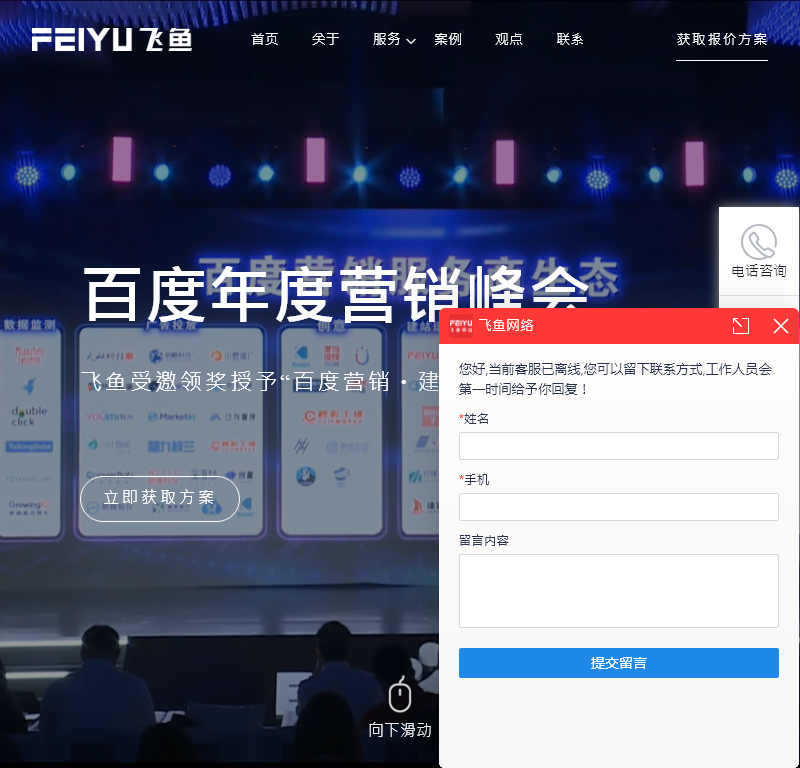
Task: Focus the 姓名 input field
Action: 618,446
